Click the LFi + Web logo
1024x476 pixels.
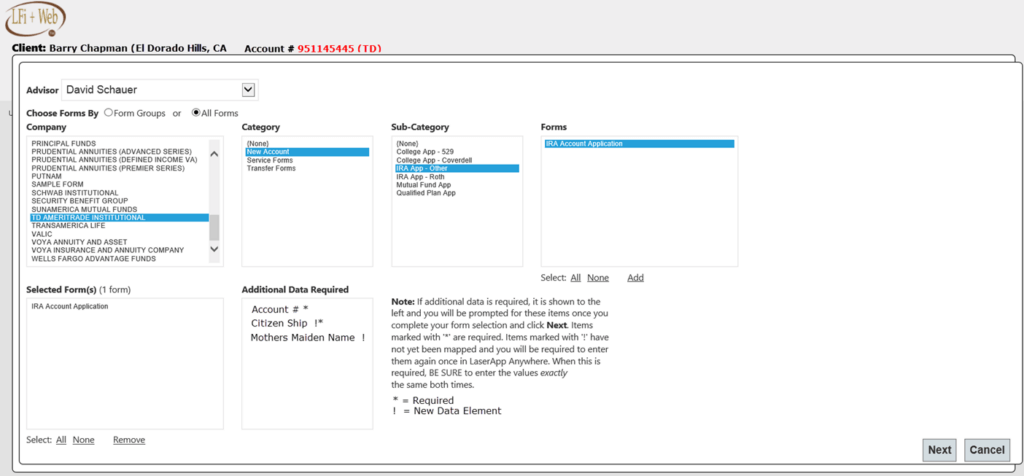point(35,18)
